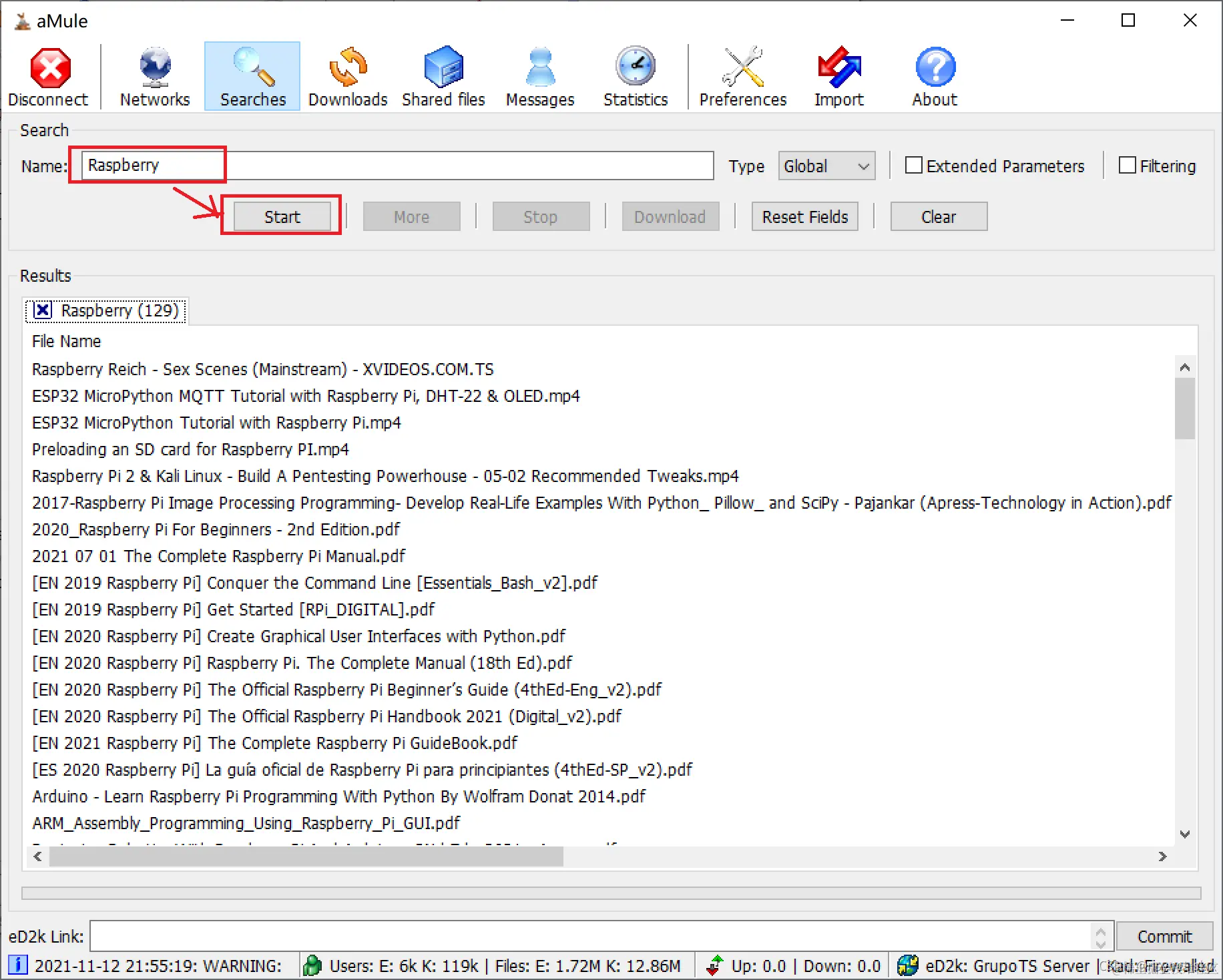
Task: Click the scroll right arrow
Action: click(1163, 856)
